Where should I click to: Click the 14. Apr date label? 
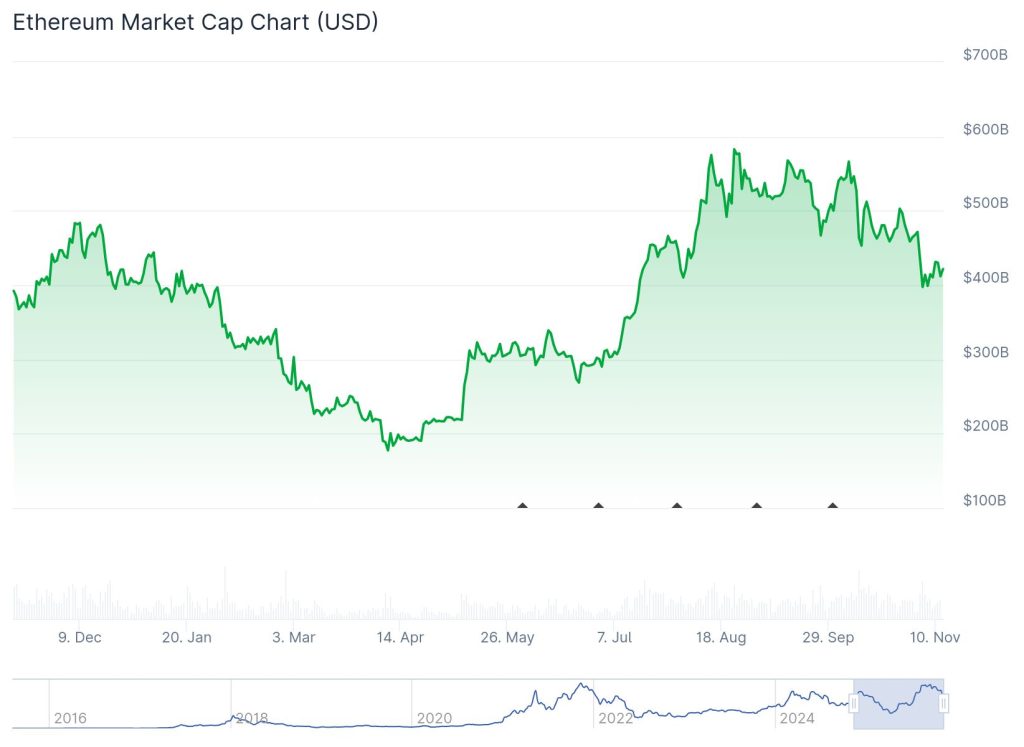click(x=399, y=637)
